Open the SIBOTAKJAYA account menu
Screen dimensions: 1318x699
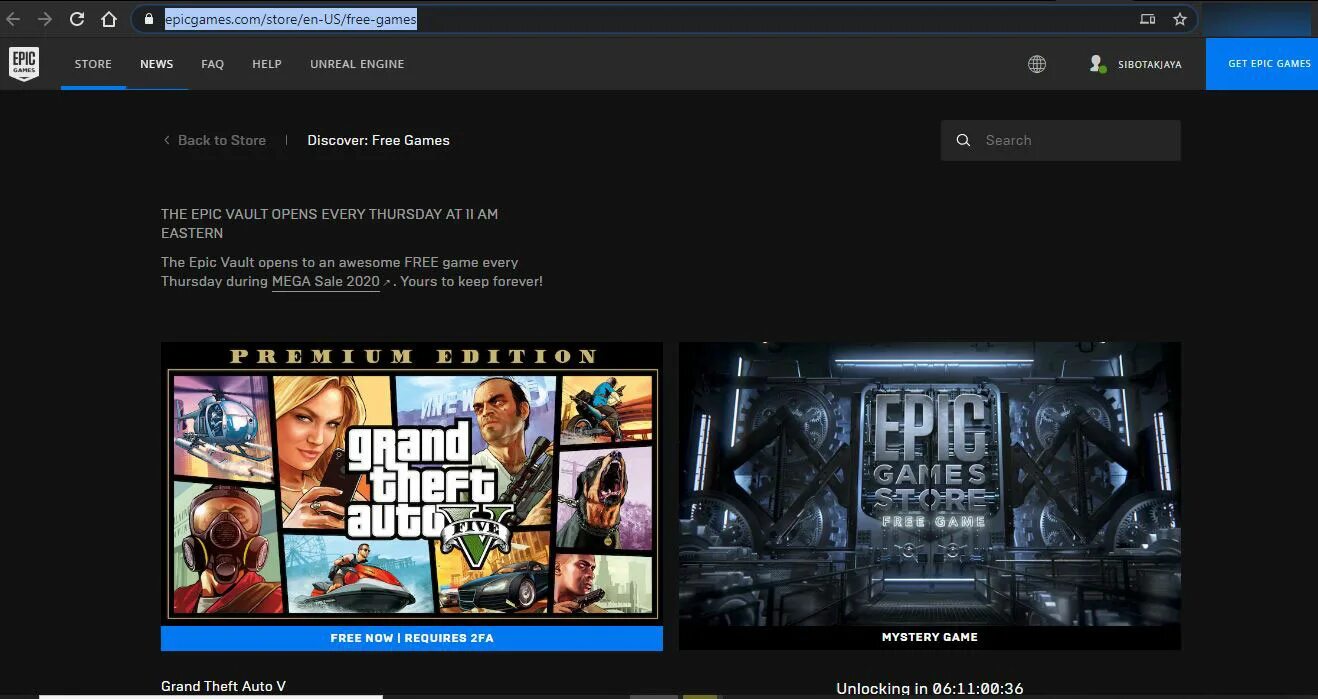pyautogui.click(x=1149, y=64)
